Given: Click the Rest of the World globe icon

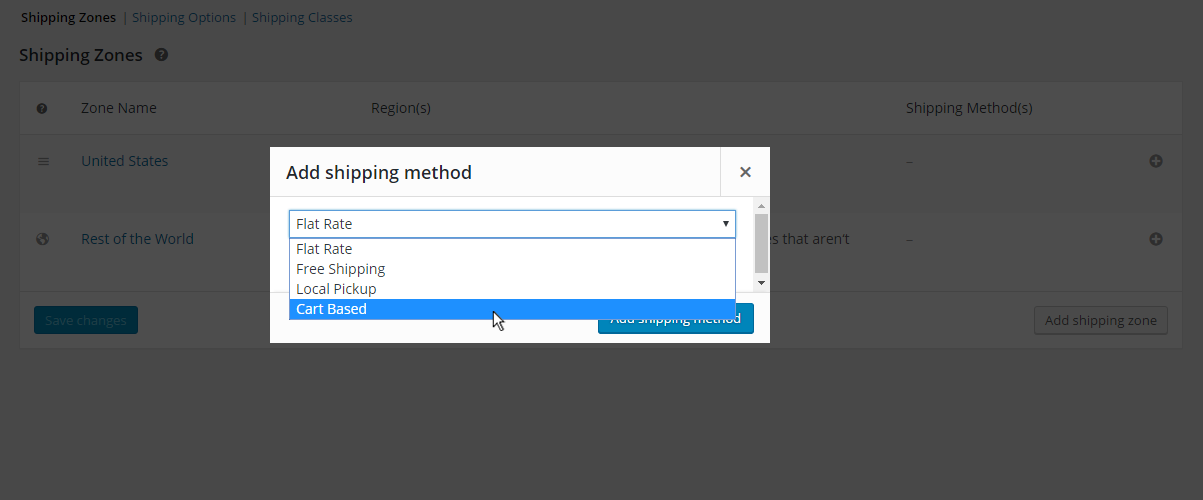Looking at the screenshot, I should 43,239.
